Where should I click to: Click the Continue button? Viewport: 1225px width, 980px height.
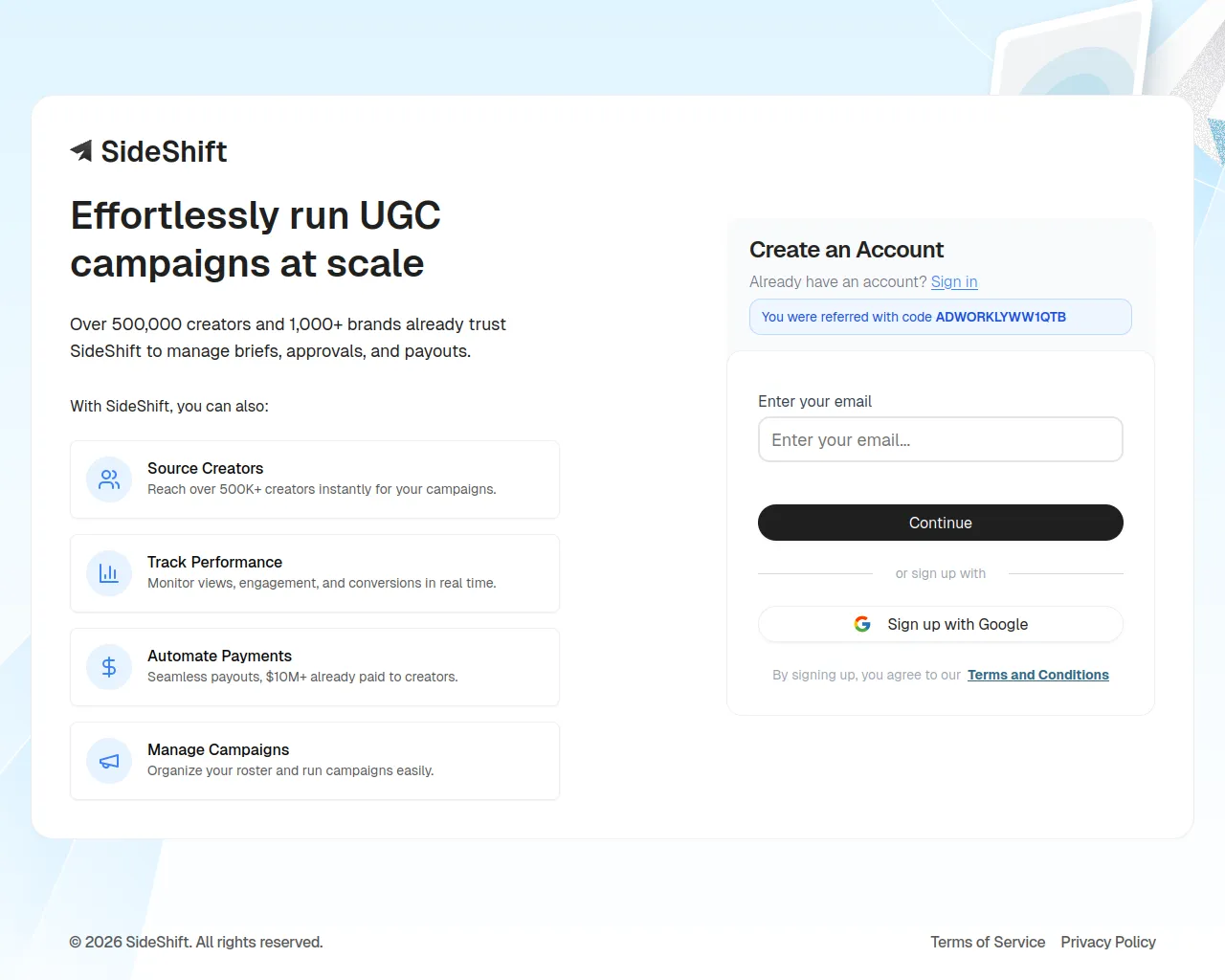coord(941,523)
